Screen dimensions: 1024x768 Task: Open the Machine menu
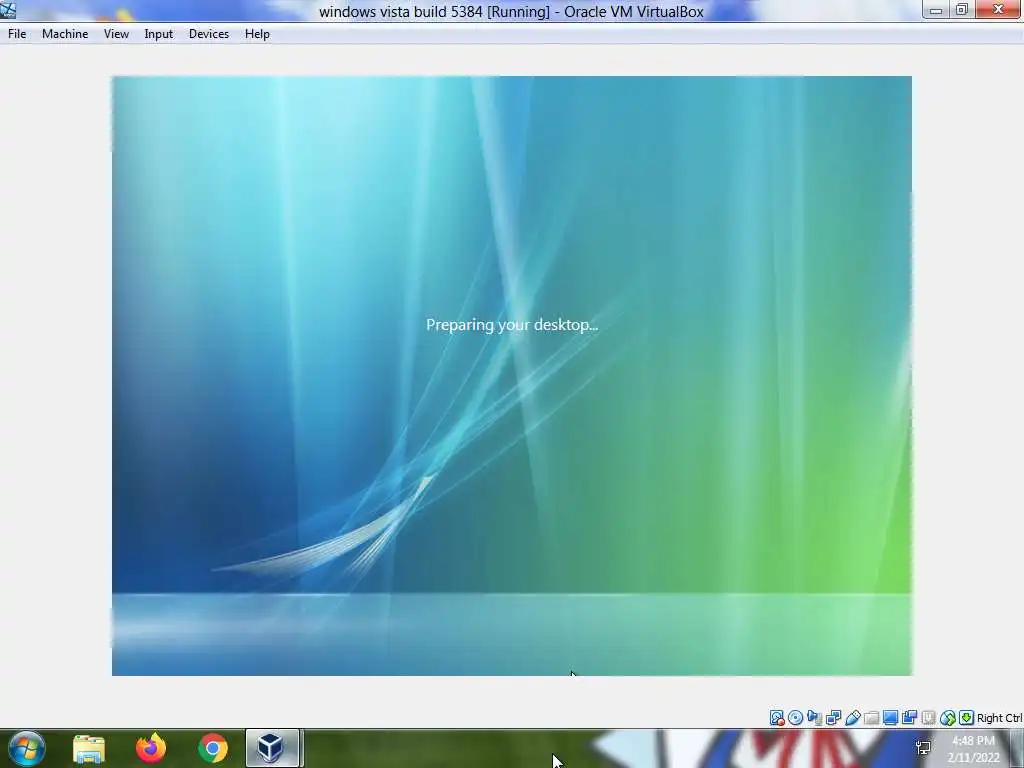click(65, 34)
